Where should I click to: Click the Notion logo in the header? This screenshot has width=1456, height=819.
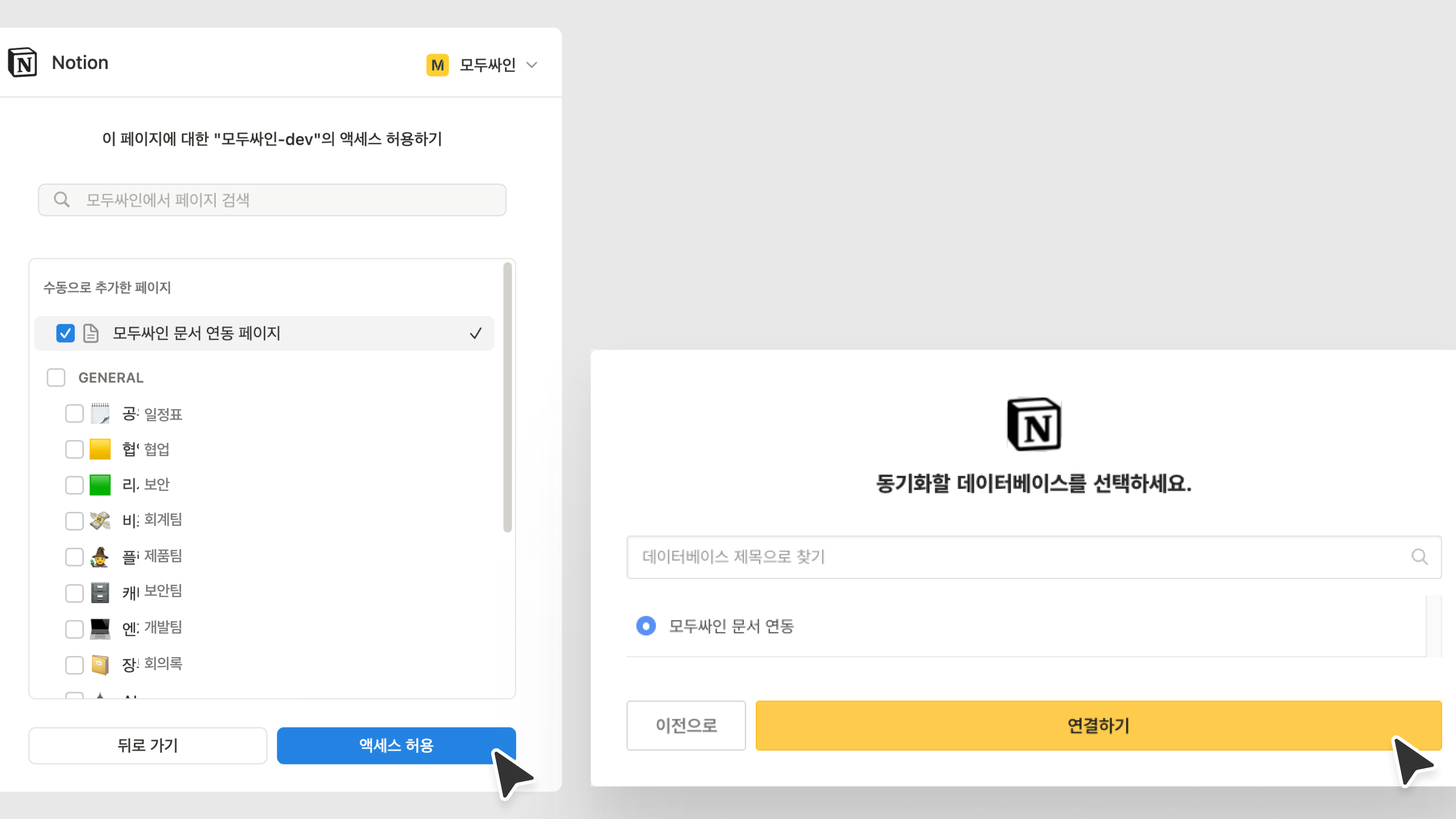pos(23,63)
